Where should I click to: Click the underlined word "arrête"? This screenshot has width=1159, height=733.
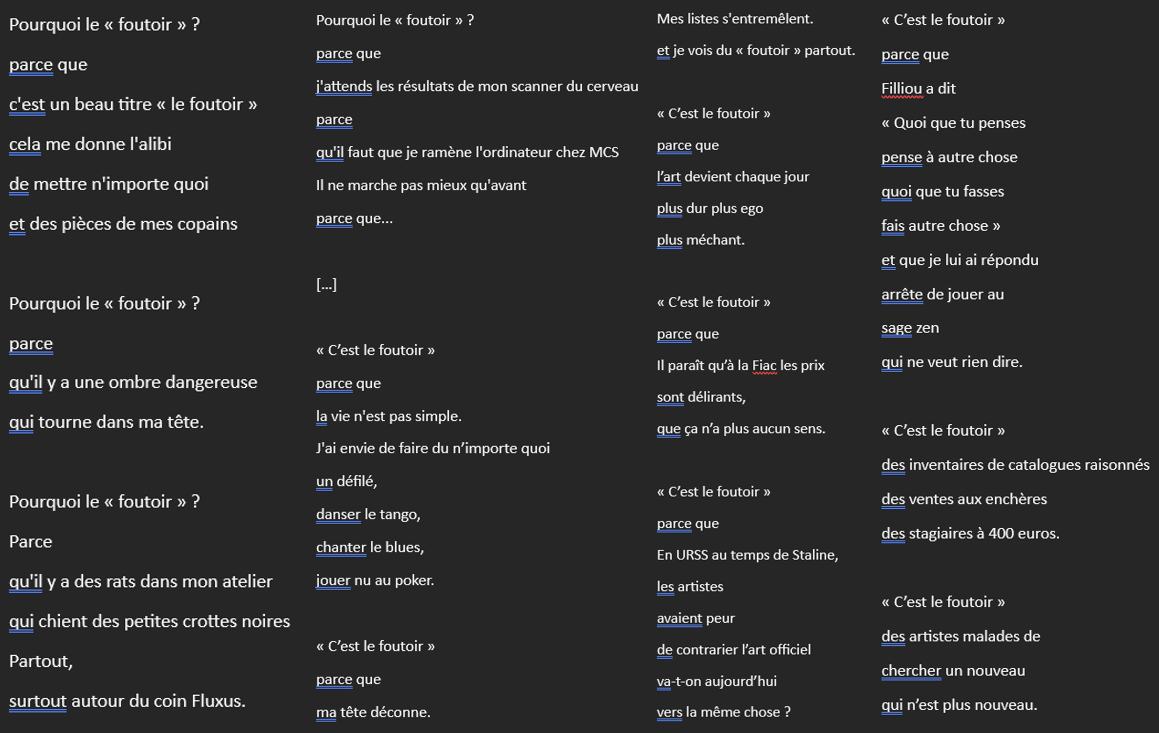902,294
